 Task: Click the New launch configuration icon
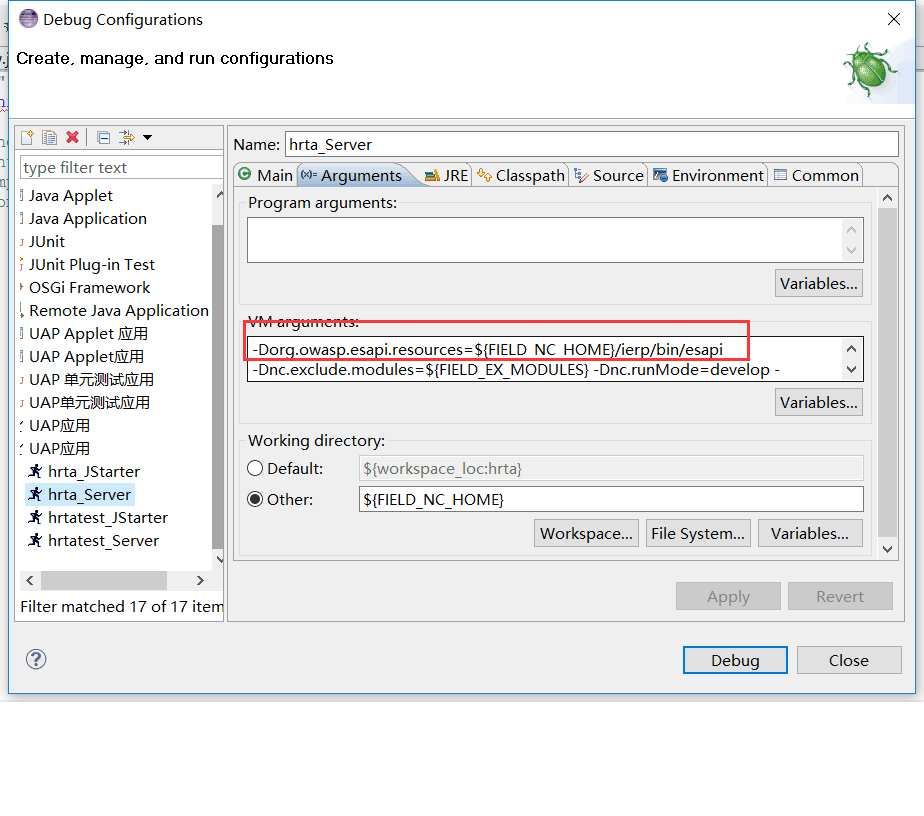click(28, 137)
